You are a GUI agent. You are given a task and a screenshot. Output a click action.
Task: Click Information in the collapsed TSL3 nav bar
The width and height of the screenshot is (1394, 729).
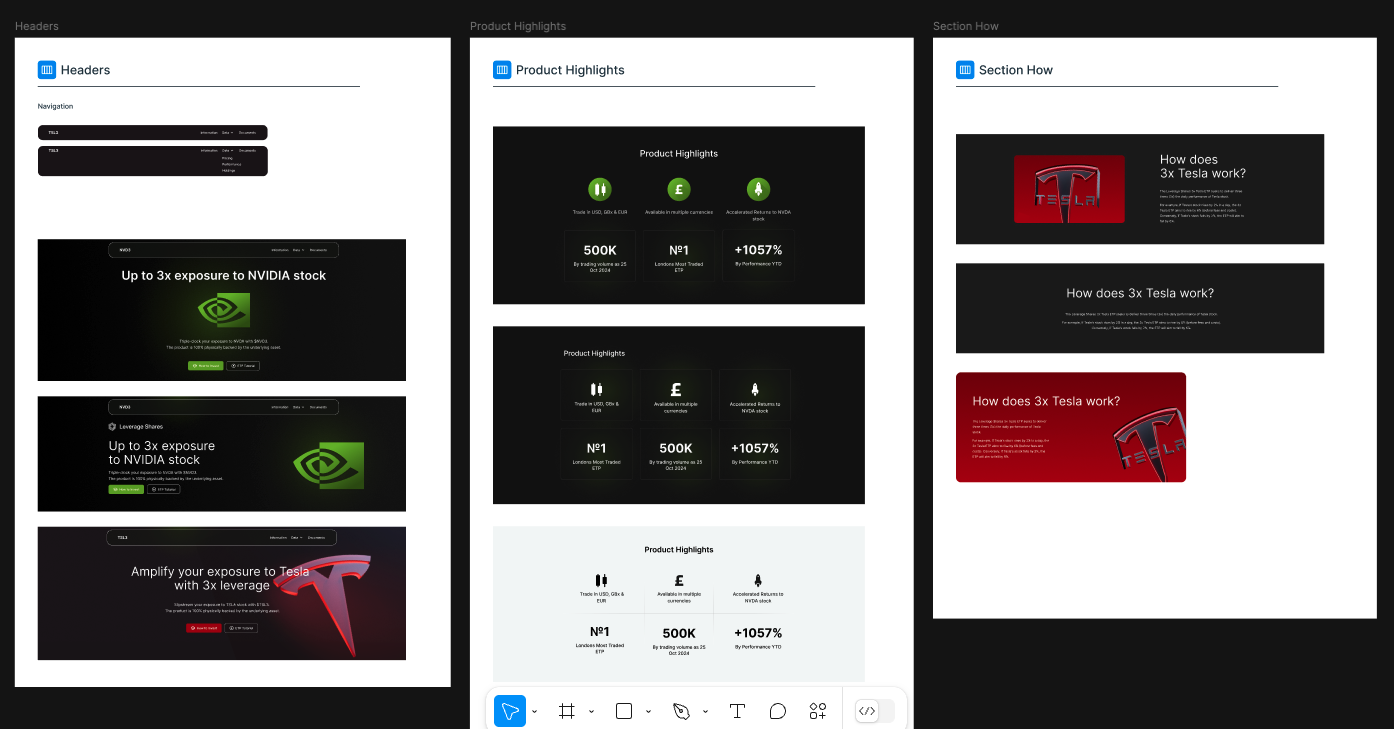(209, 132)
